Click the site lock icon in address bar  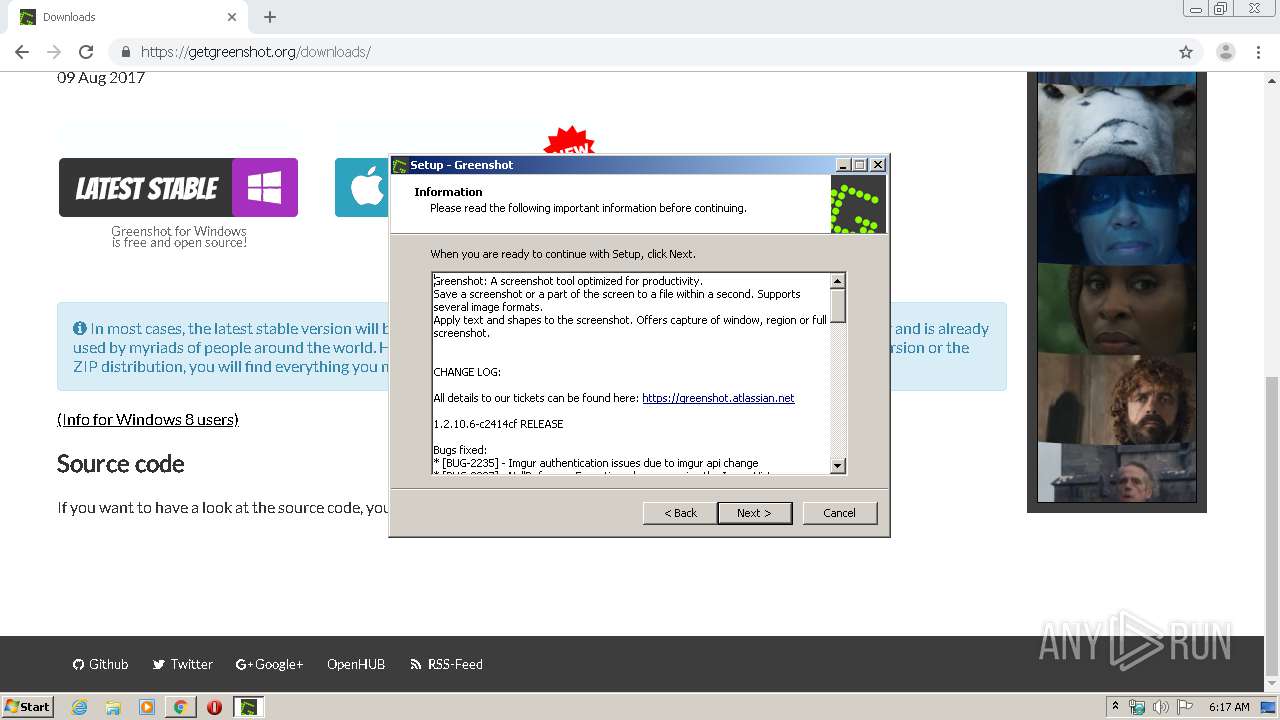click(126, 52)
